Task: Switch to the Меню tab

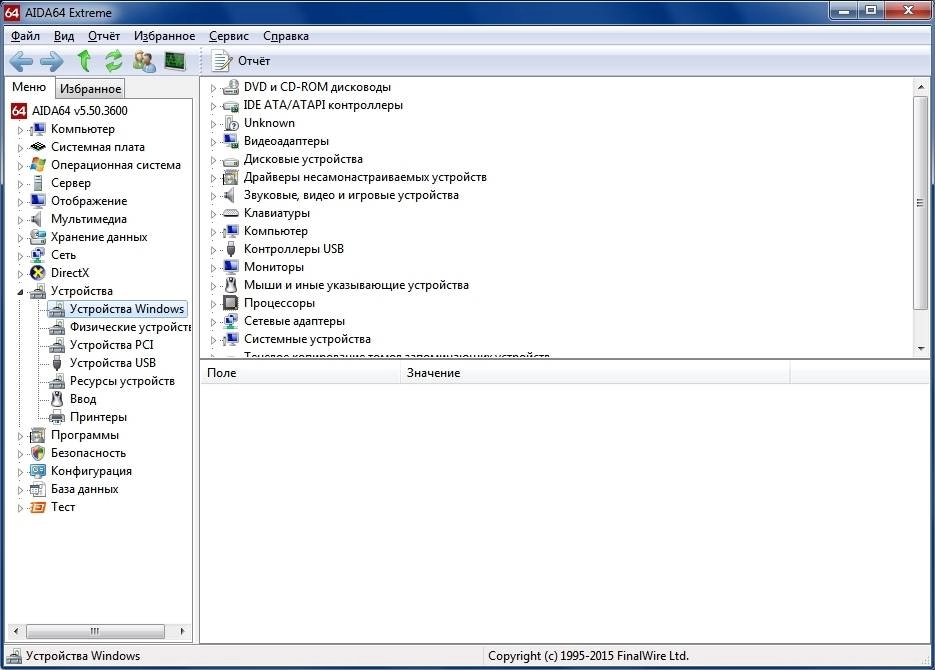Action: coord(29,87)
